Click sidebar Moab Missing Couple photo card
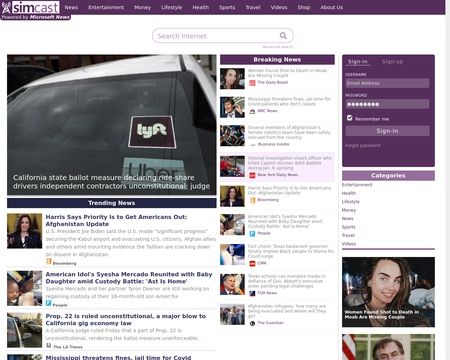 click(388, 292)
